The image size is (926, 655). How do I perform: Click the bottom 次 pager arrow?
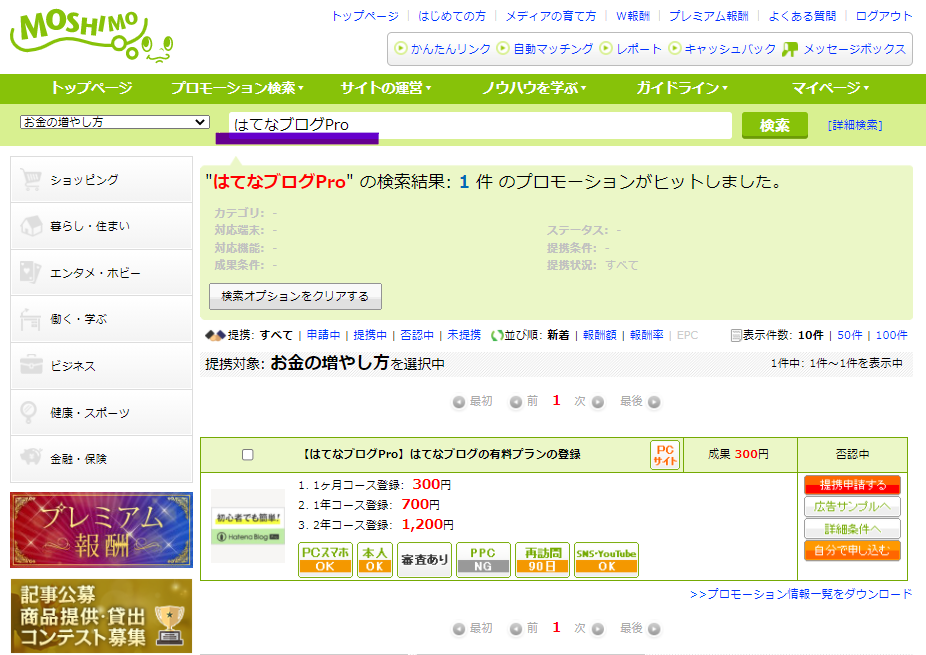coord(598,629)
